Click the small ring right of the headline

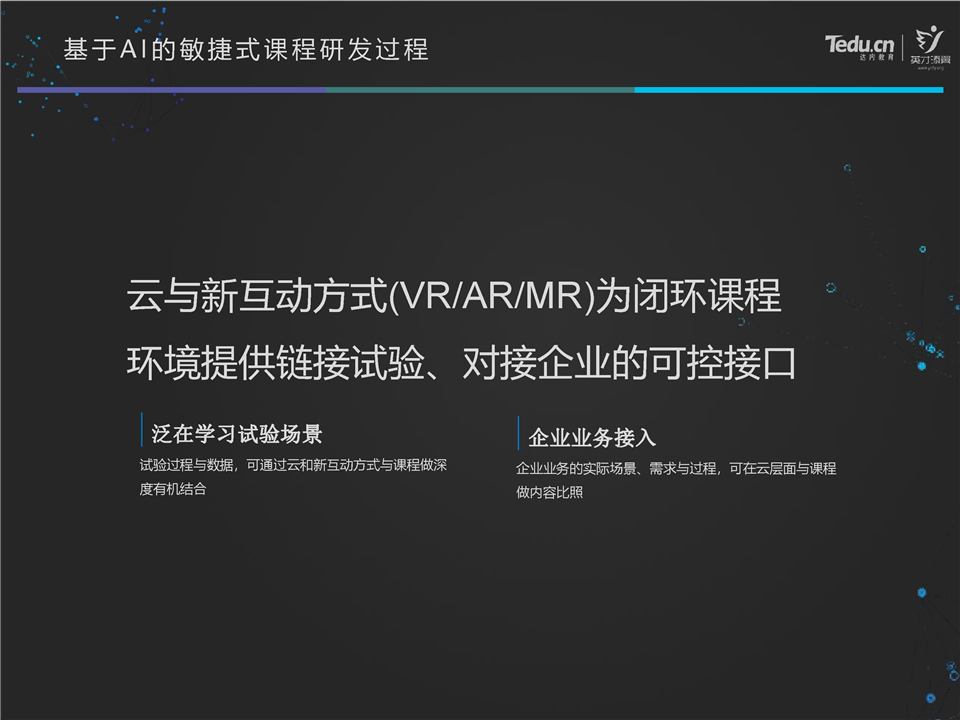tap(830, 288)
